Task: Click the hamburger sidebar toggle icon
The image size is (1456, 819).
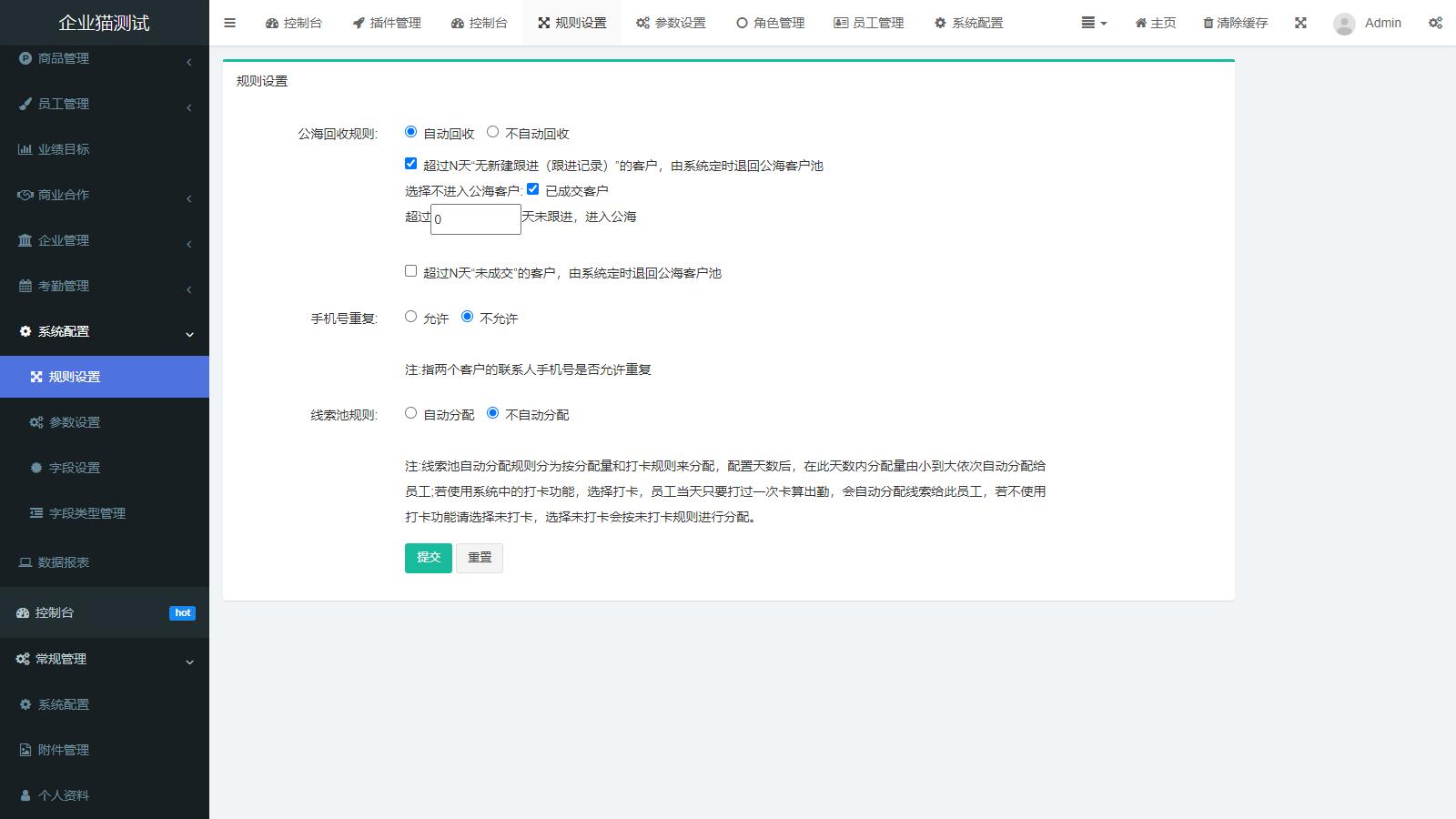Action: point(229,23)
